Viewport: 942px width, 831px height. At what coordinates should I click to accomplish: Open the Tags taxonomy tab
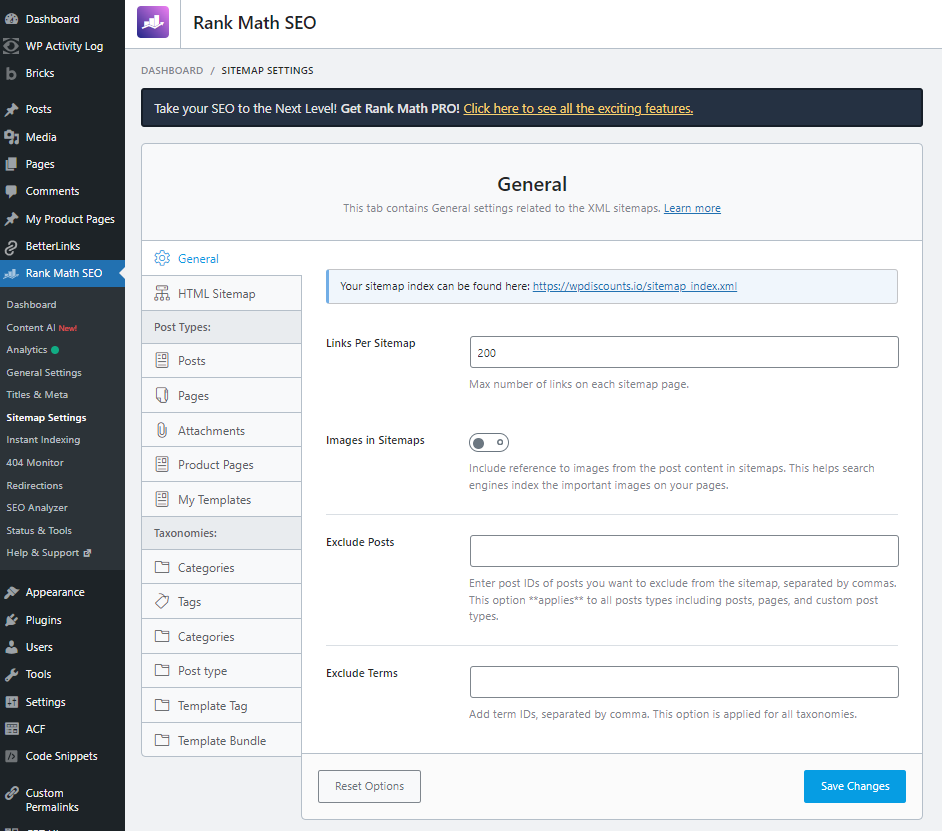(222, 601)
